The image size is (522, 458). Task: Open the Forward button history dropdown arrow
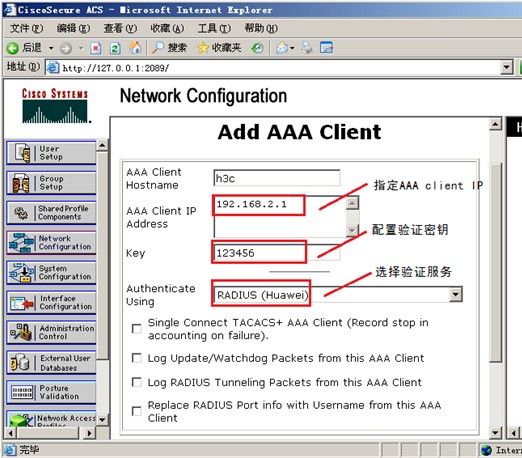pos(81,48)
